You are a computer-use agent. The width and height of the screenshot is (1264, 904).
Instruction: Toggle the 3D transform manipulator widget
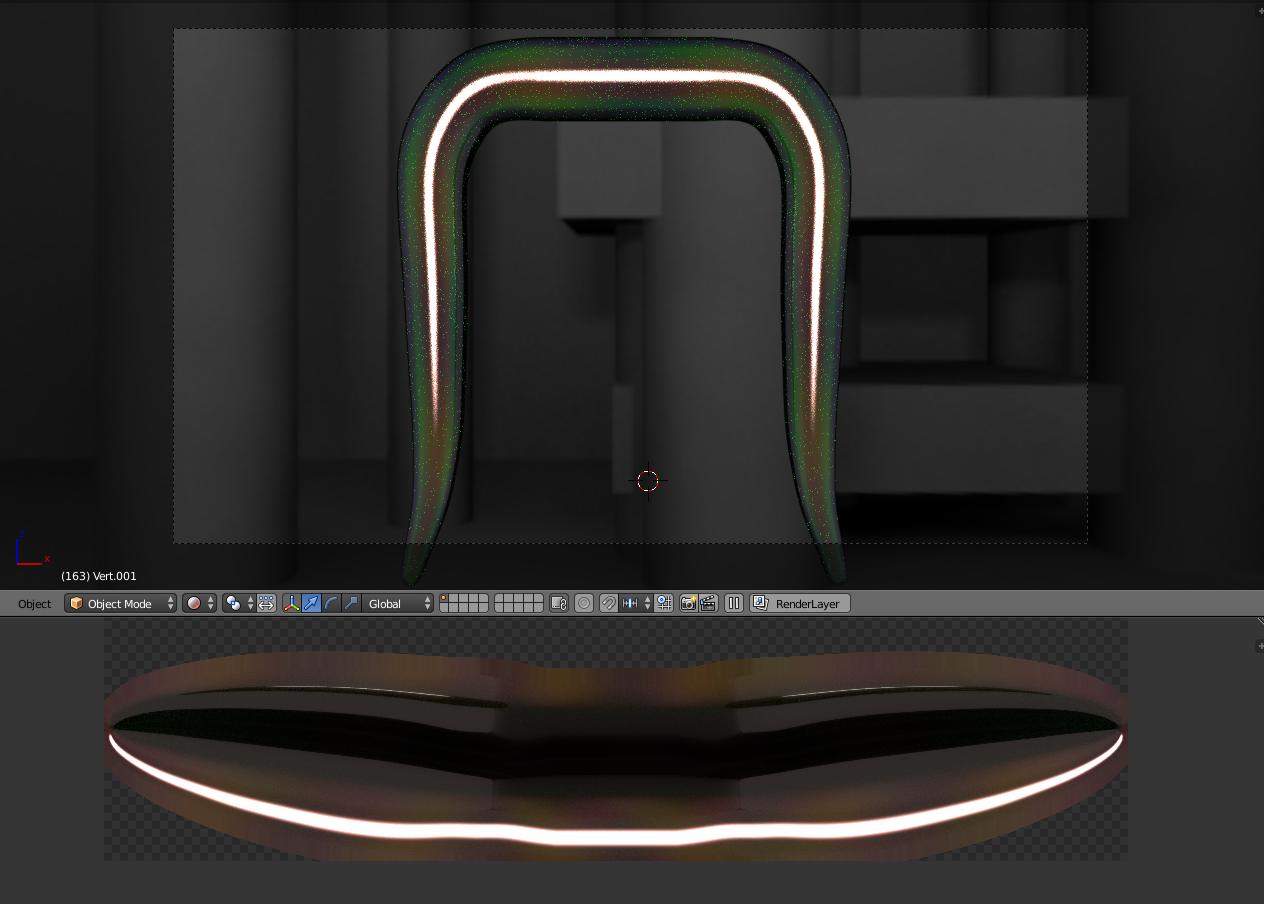coord(293,603)
